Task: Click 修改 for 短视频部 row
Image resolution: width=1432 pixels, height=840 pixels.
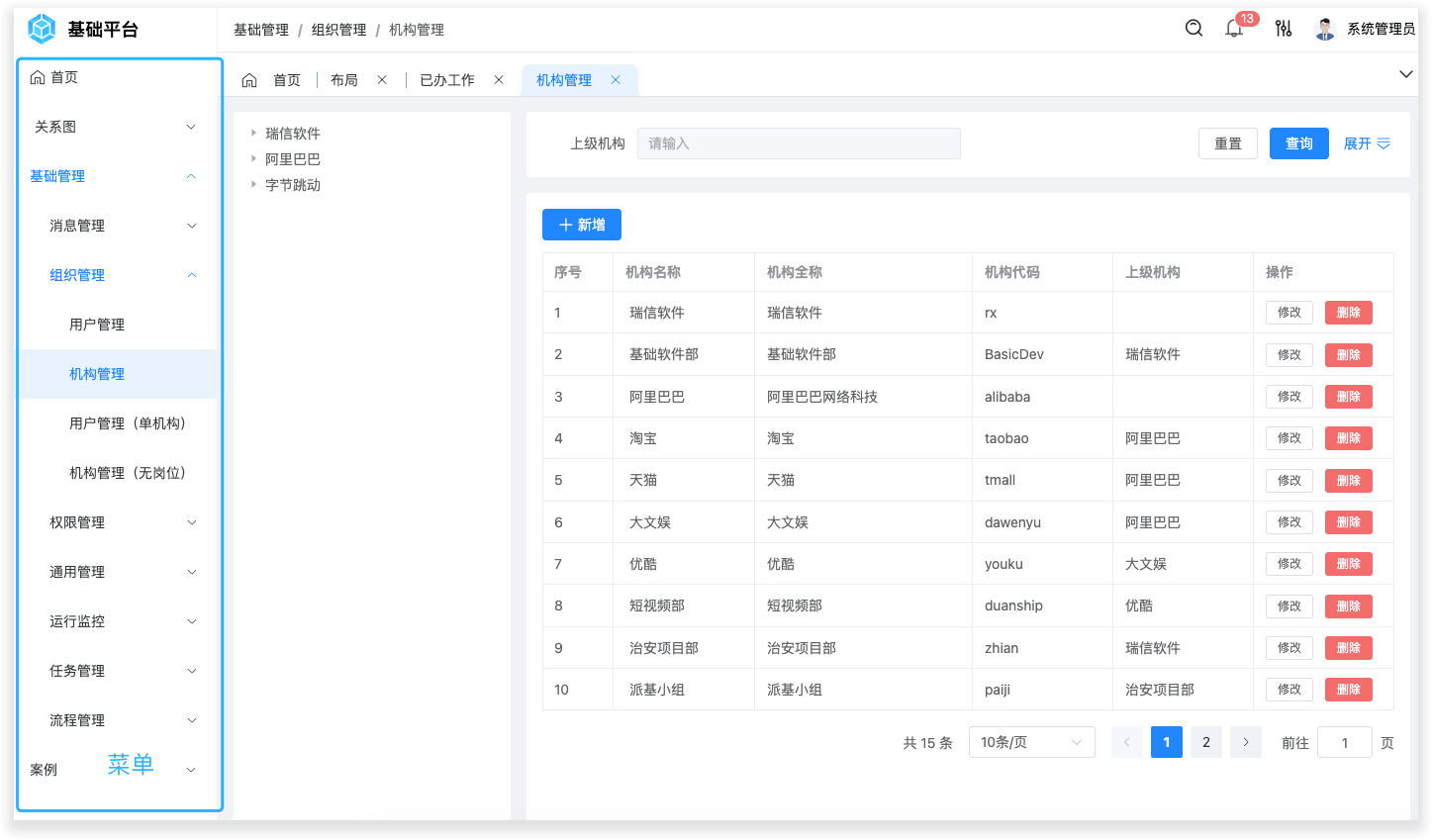Action: click(1289, 606)
